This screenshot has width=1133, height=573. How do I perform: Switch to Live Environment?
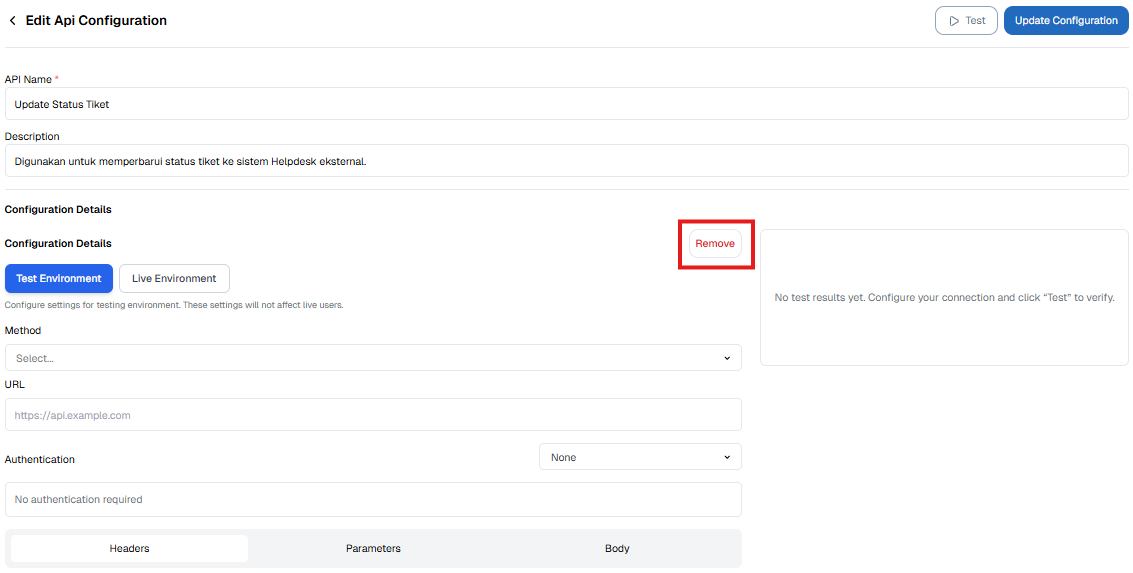coord(174,279)
